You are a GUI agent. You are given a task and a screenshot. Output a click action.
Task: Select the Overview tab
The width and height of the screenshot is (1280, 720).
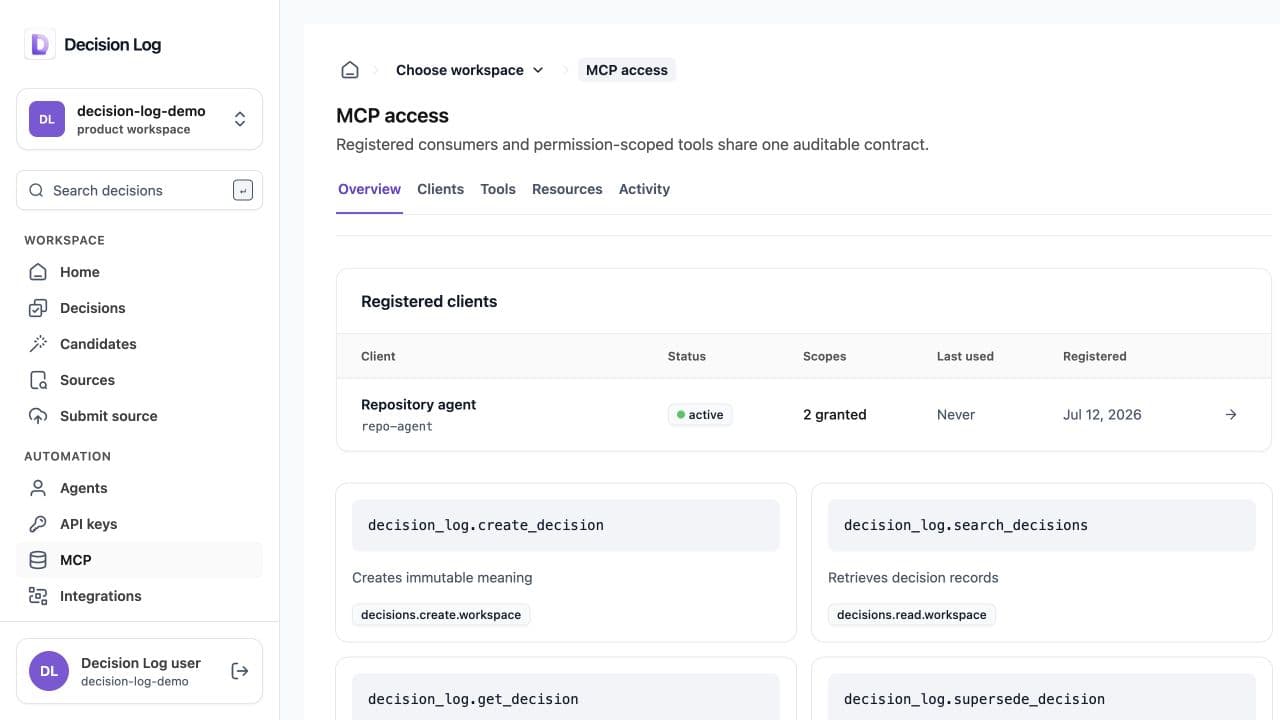coord(369,189)
